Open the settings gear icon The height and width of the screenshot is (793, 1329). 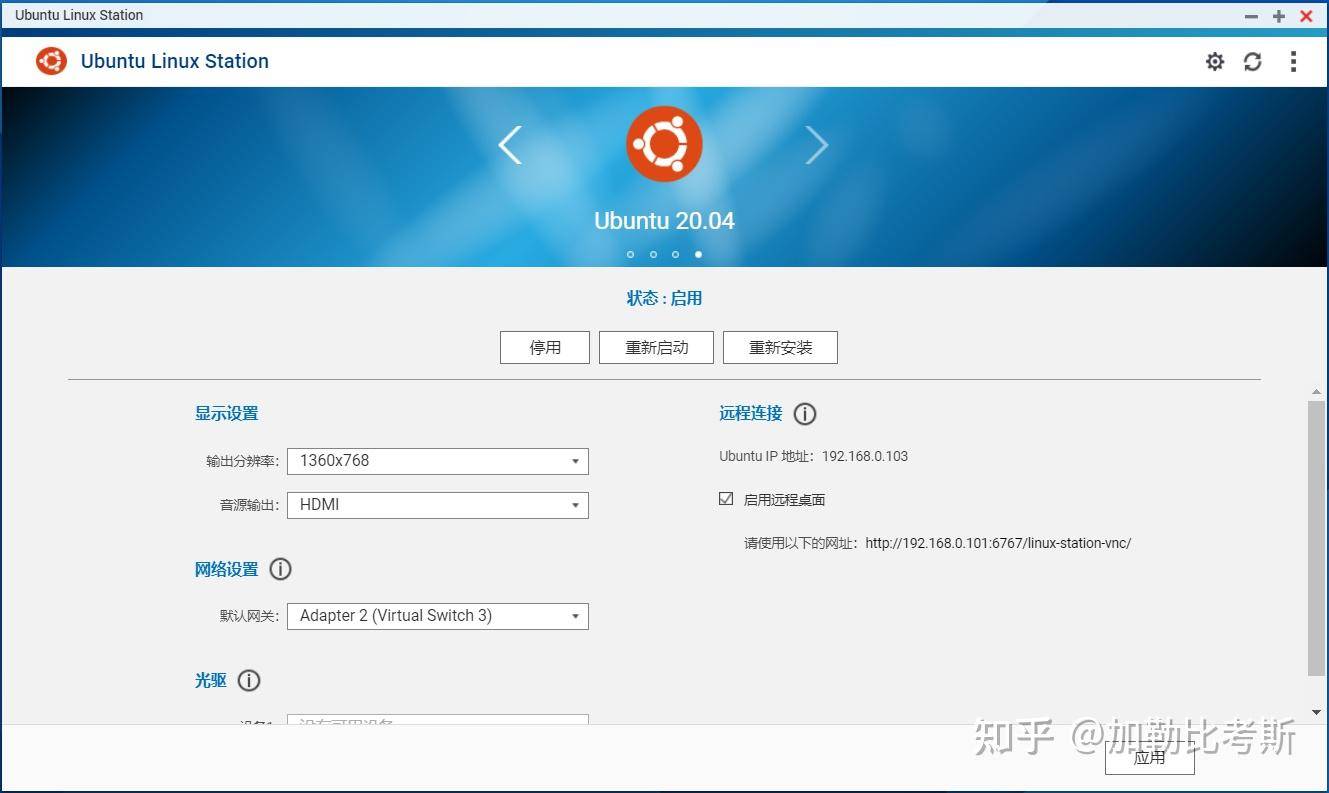(1214, 62)
